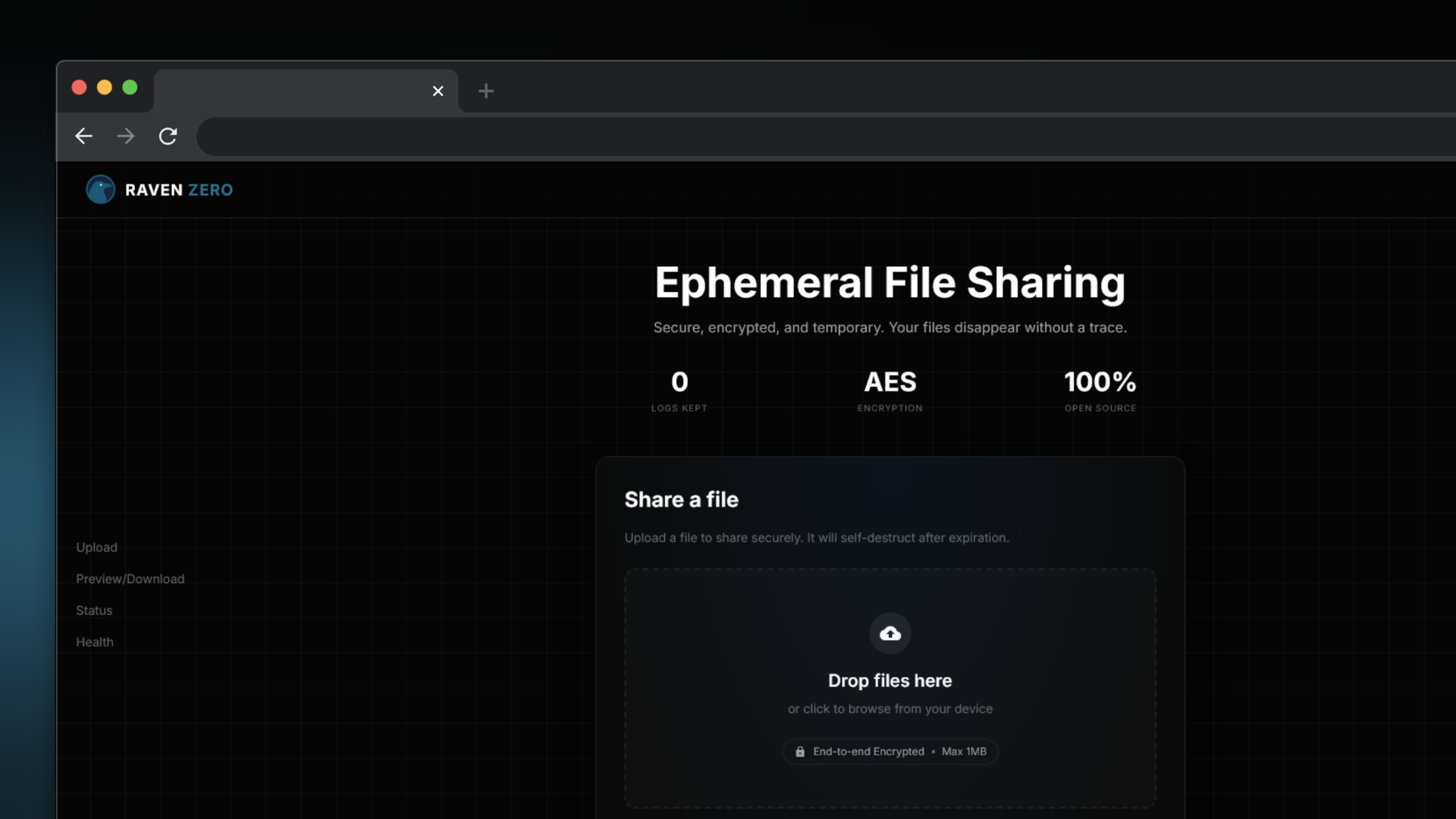The width and height of the screenshot is (1456, 819).
Task: Click the RAVEN ZERO brand text
Action: [179, 190]
